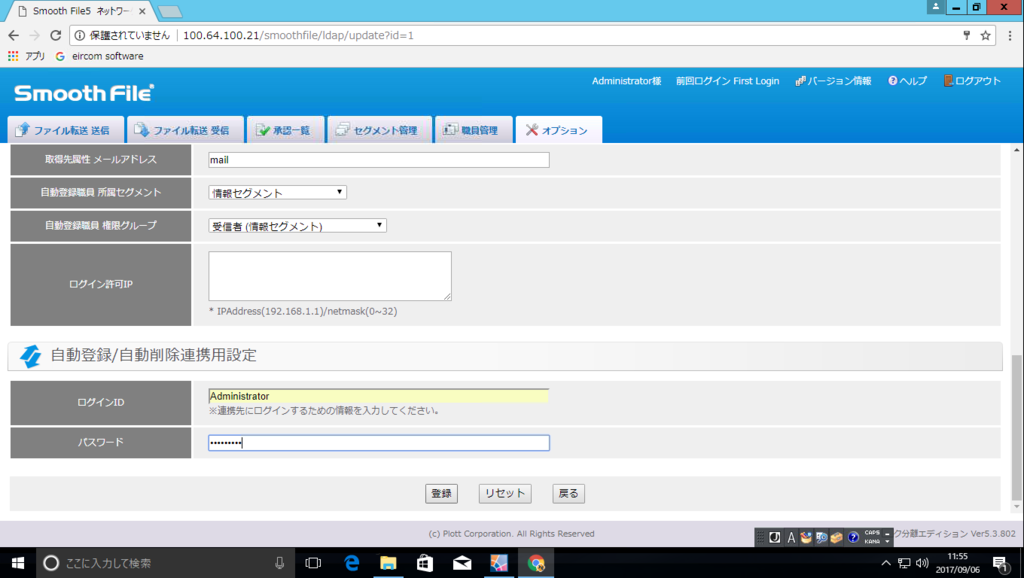
Task: Click the browser address bar URL
Action: (298, 35)
